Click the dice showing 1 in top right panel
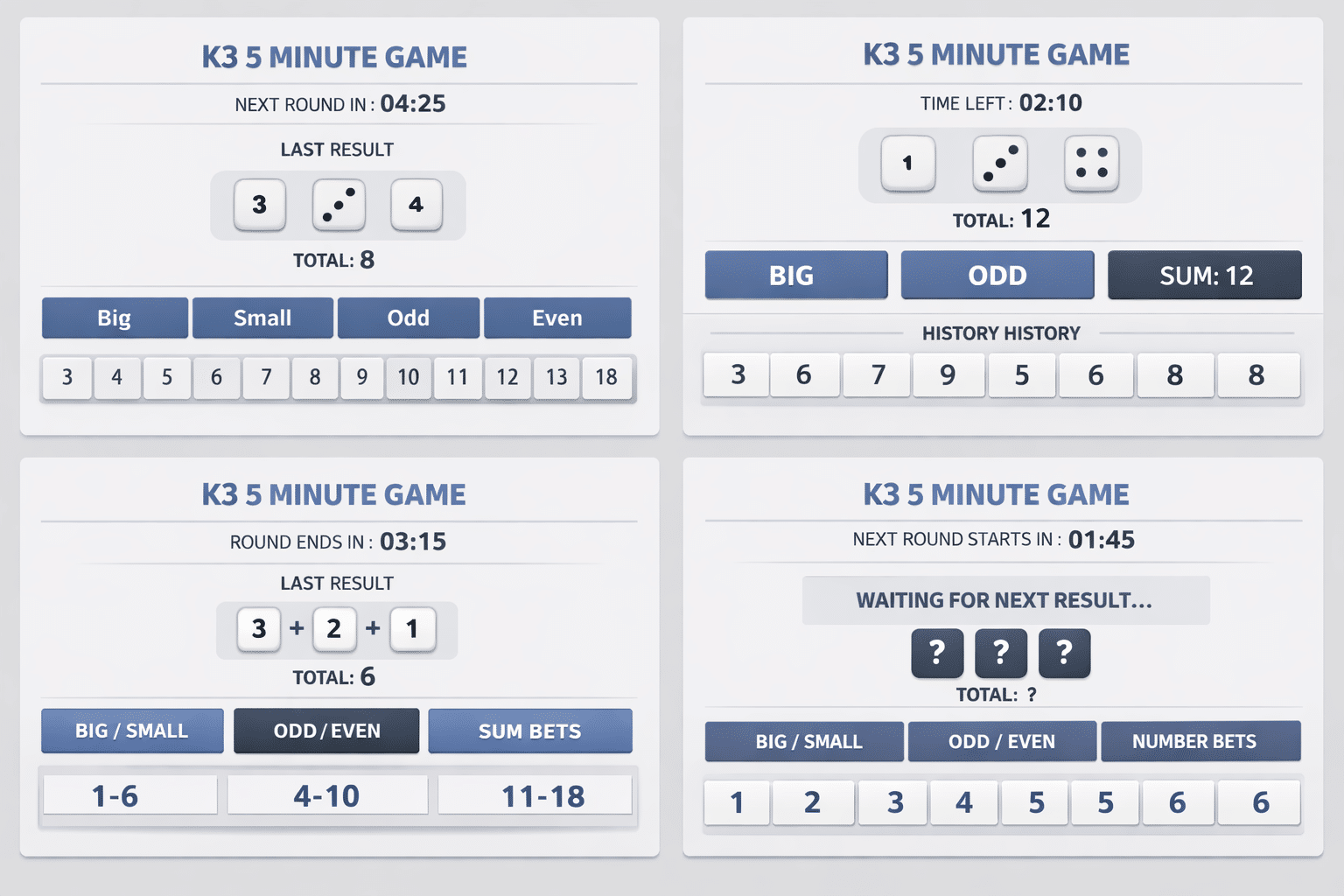This screenshot has height=896, width=1344. click(x=907, y=164)
